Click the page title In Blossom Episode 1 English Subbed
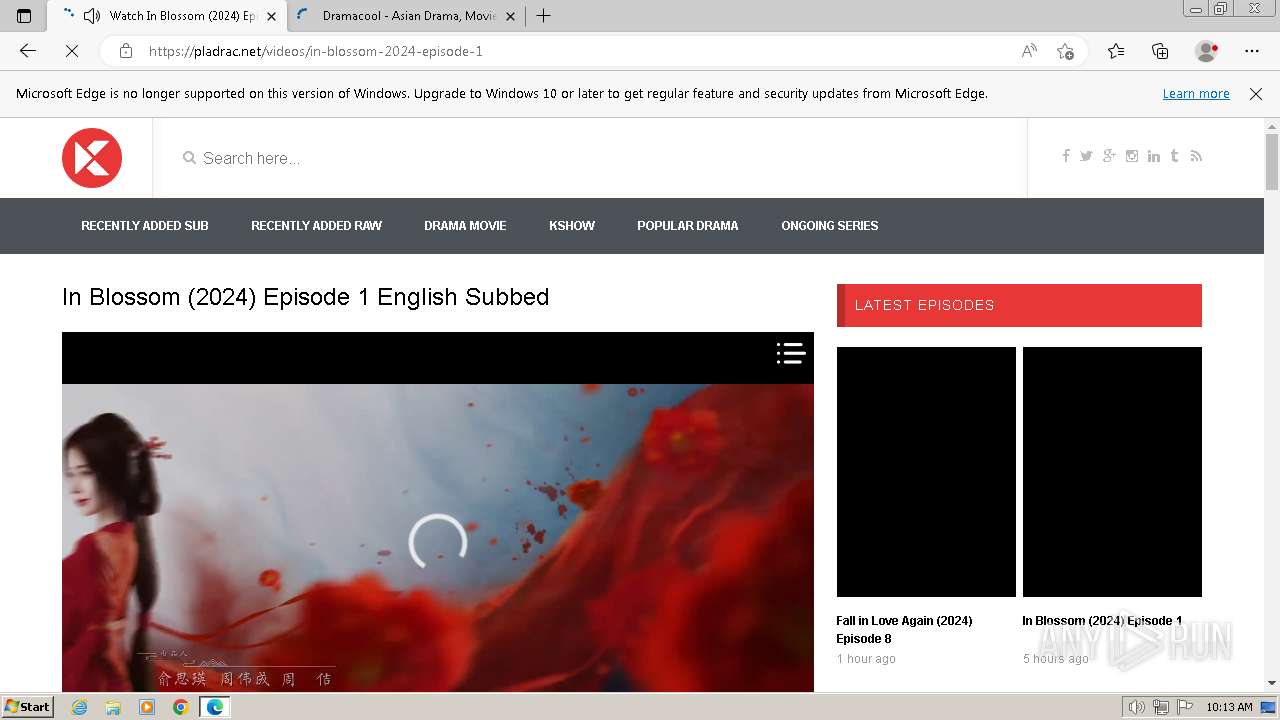1280x720 pixels. coord(306,297)
